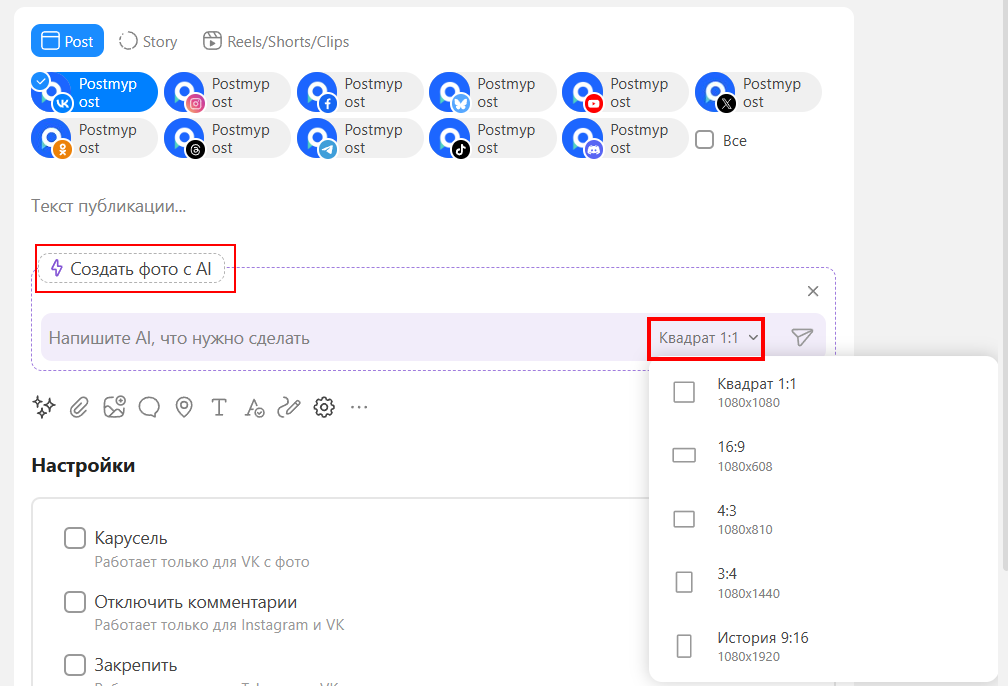This screenshot has width=1008, height=686.
Task: Enable the Карусель checkbox
Action: click(x=75, y=539)
